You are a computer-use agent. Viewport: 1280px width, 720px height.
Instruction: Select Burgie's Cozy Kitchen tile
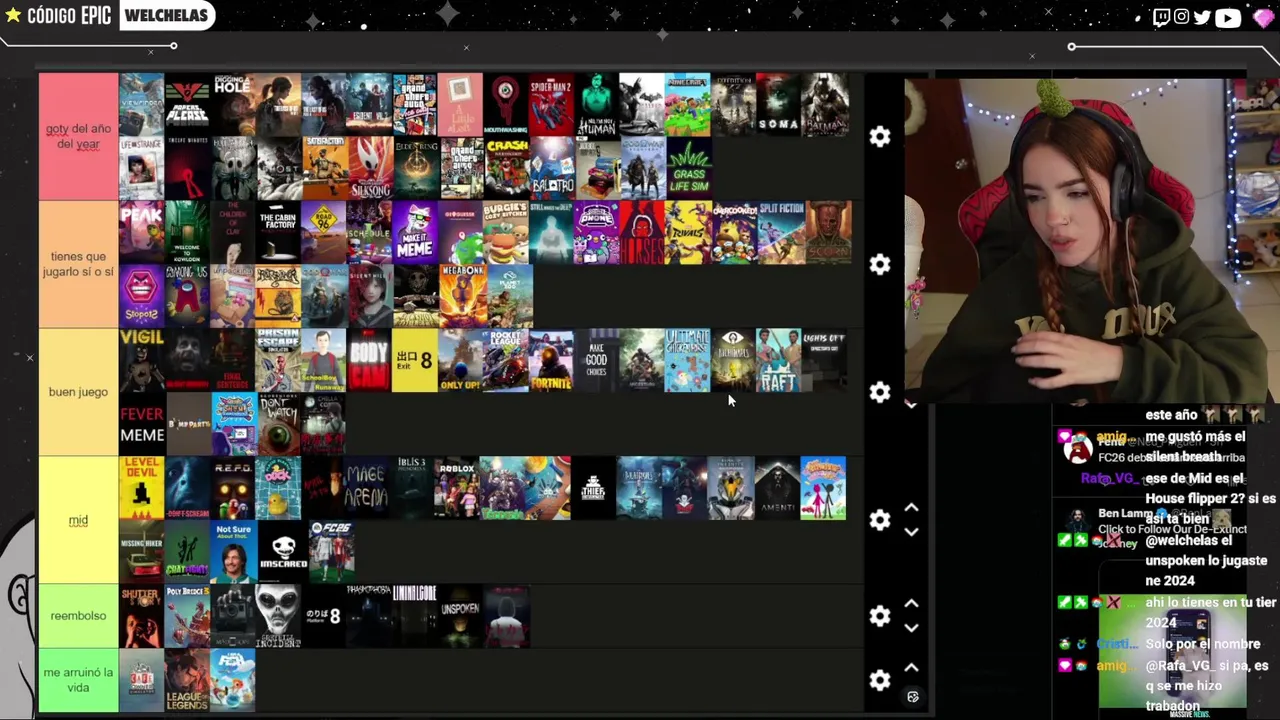[x=505, y=232]
